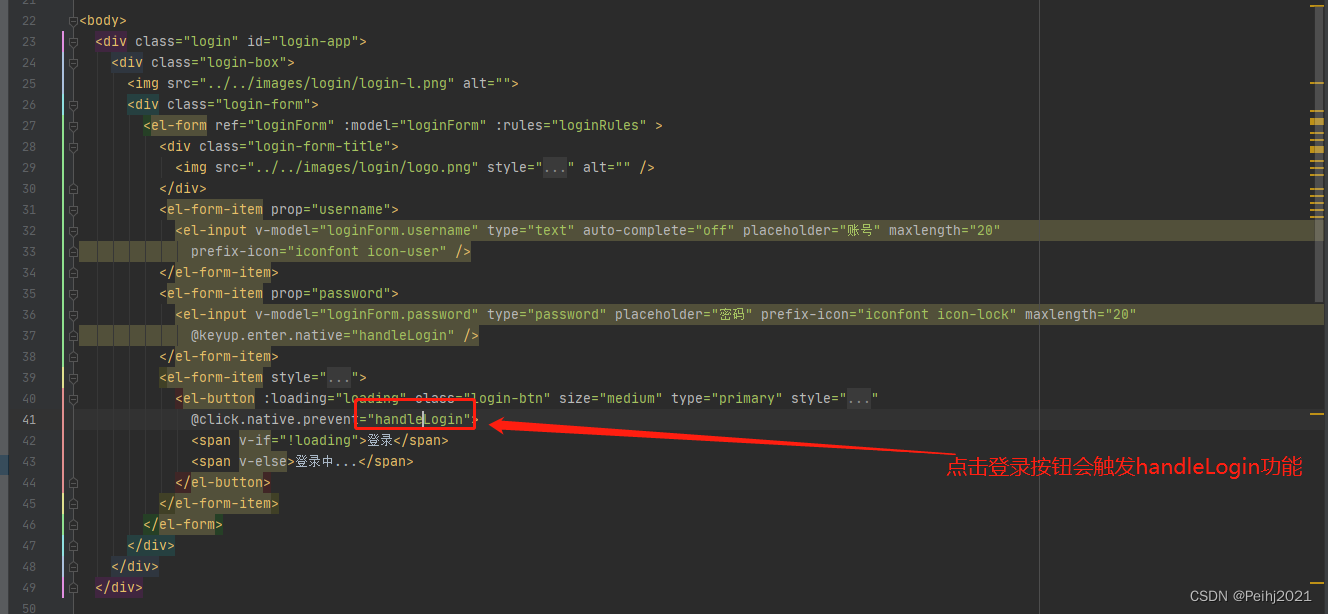Image resolution: width=1328 pixels, height=614 pixels.
Task: Place cursor in the <body> tag
Action: [103, 21]
